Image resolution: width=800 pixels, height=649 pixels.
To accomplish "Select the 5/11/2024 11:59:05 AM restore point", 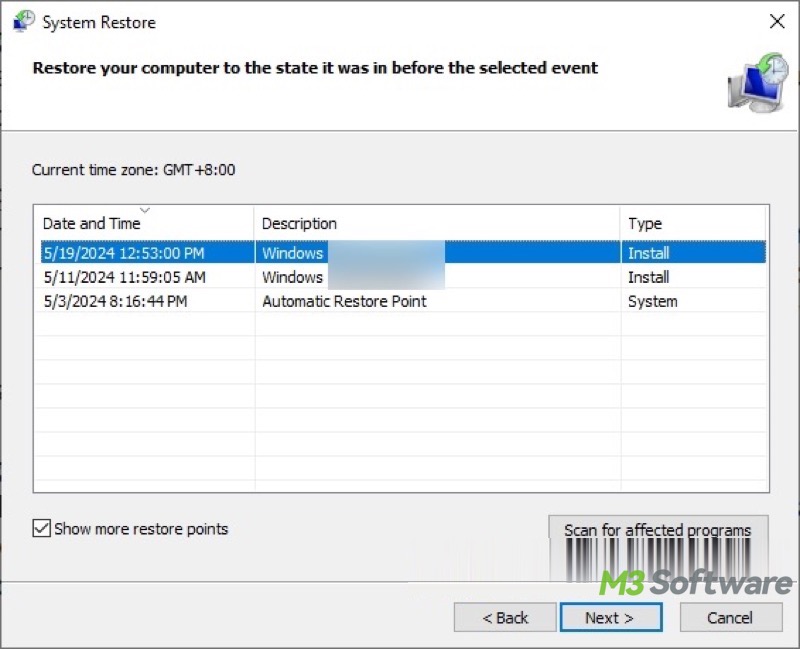I will point(124,277).
